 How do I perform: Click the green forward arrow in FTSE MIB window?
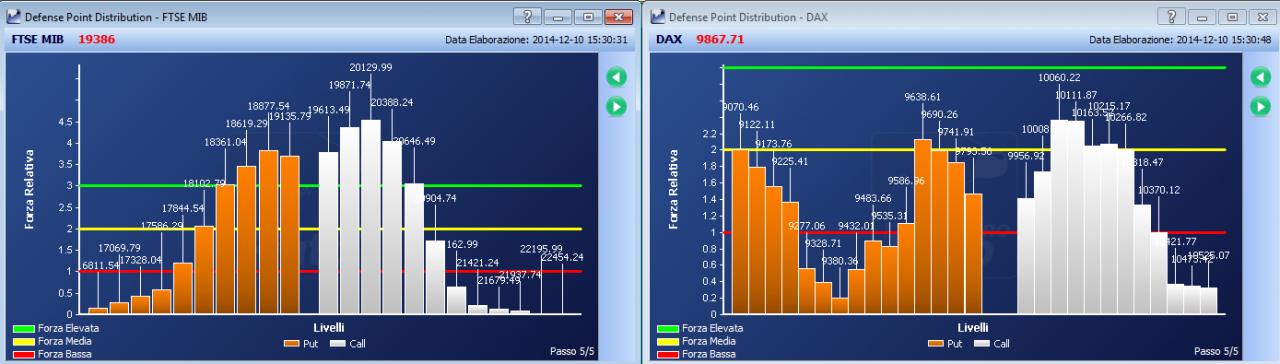617,105
